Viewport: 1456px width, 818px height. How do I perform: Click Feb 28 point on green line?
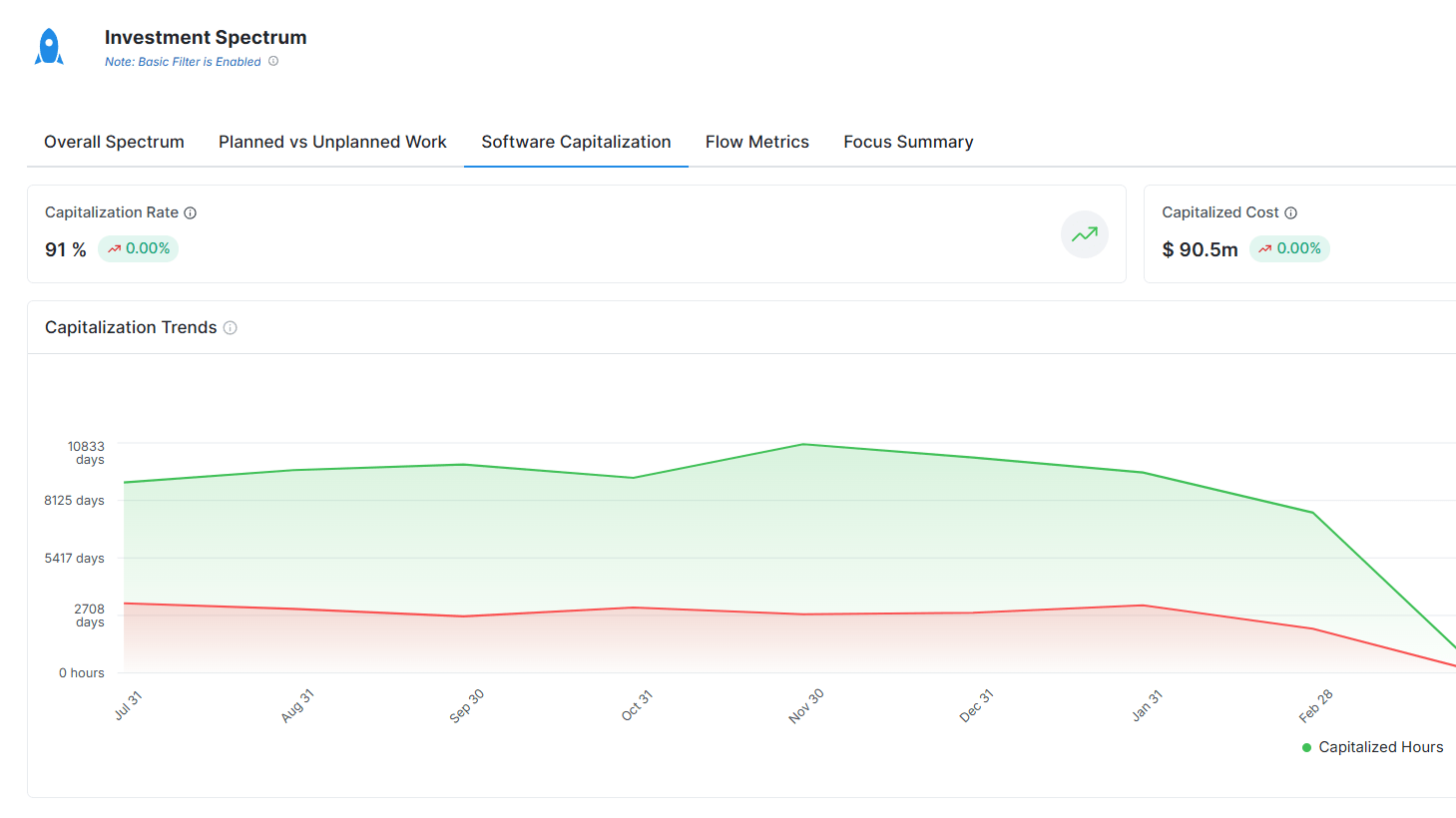pos(1313,513)
